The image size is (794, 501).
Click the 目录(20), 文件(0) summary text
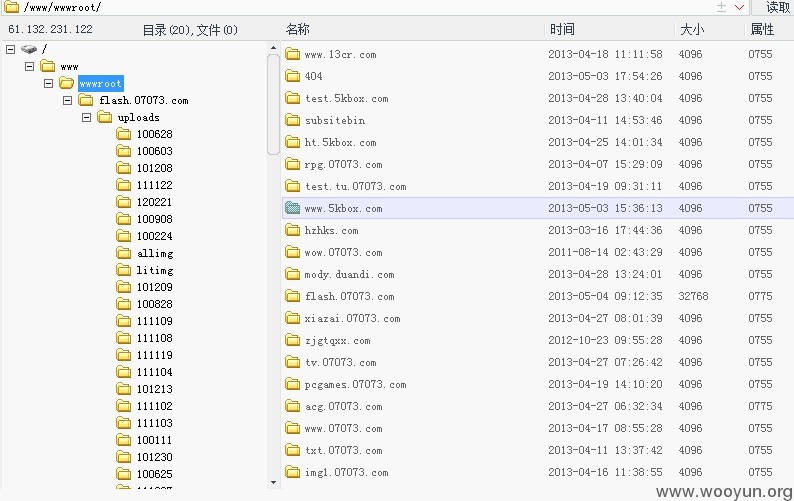coord(190,30)
